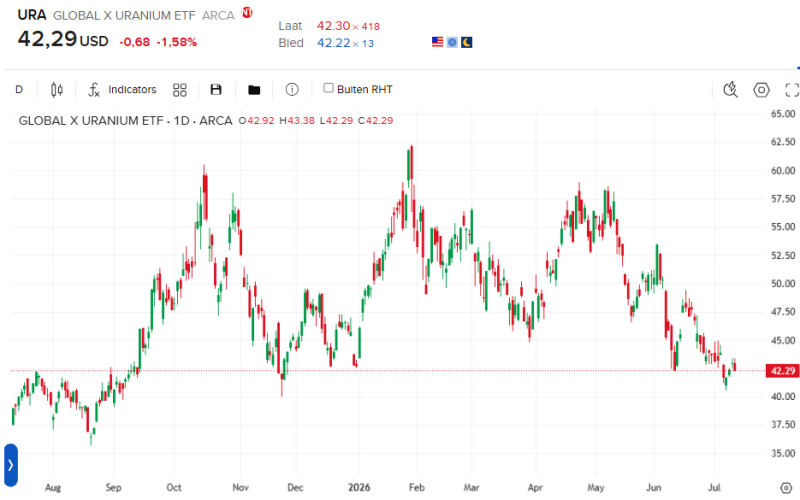Click the moon after-hours icon
This screenshot has height=500, width=800.
pyautogui.click(x=467, y=42)
